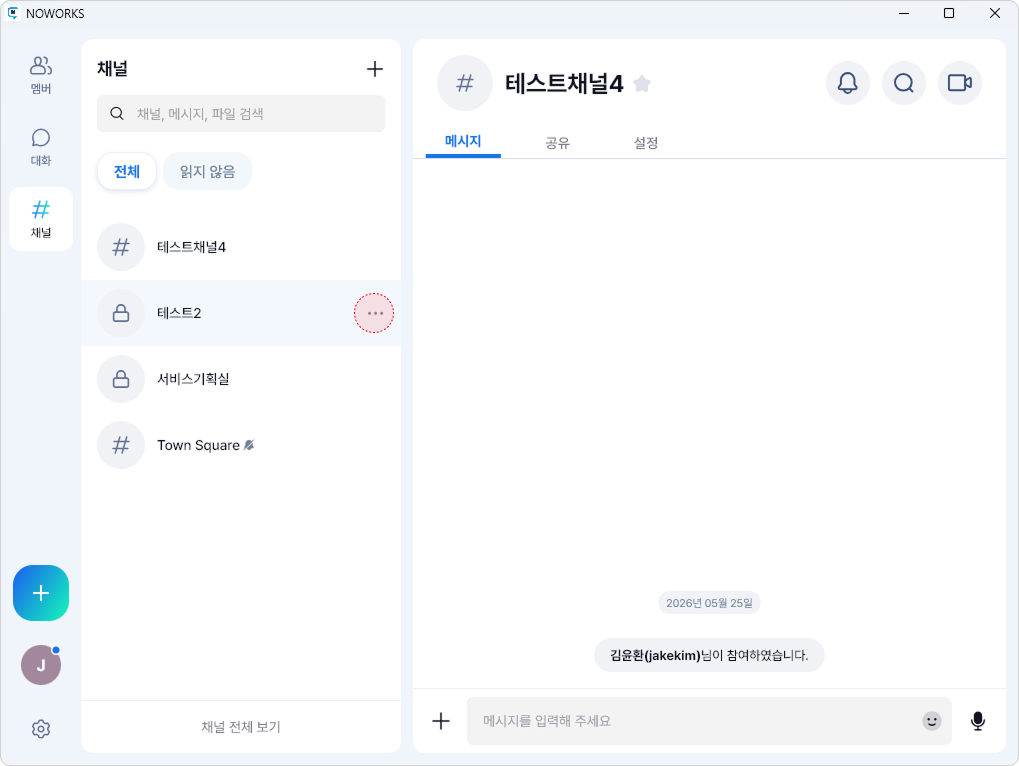1019x766 pixels.
Task: Switch to the 공유 tab
Action: point(557,143)
